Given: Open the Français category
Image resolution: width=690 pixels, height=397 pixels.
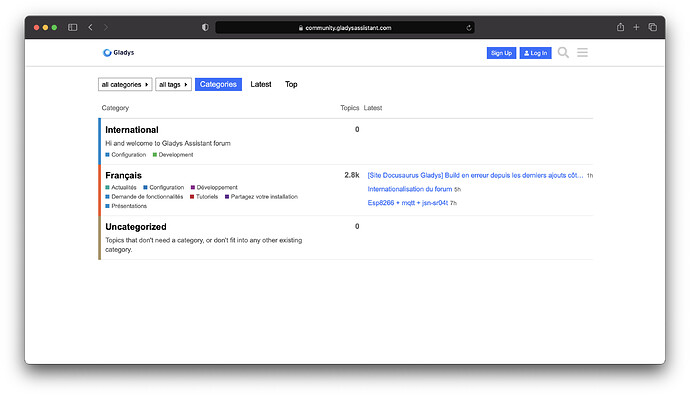Looking at the screenshot, I should point(123,176).
